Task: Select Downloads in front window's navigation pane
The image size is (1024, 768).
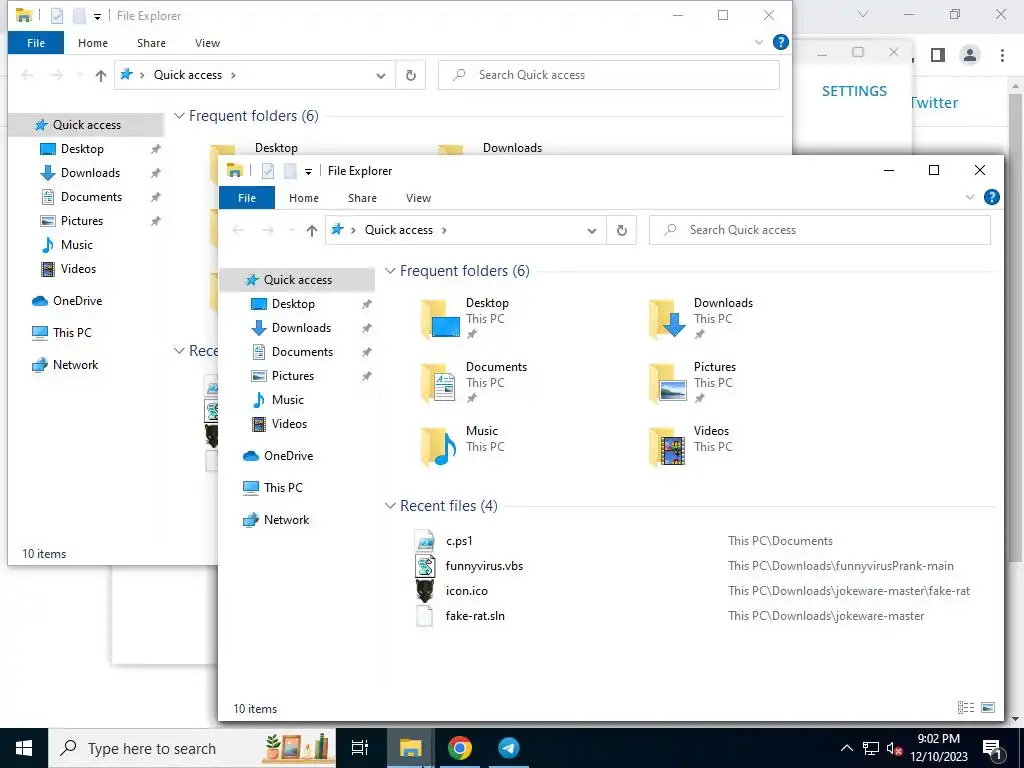Action: (x=301, y=328)
